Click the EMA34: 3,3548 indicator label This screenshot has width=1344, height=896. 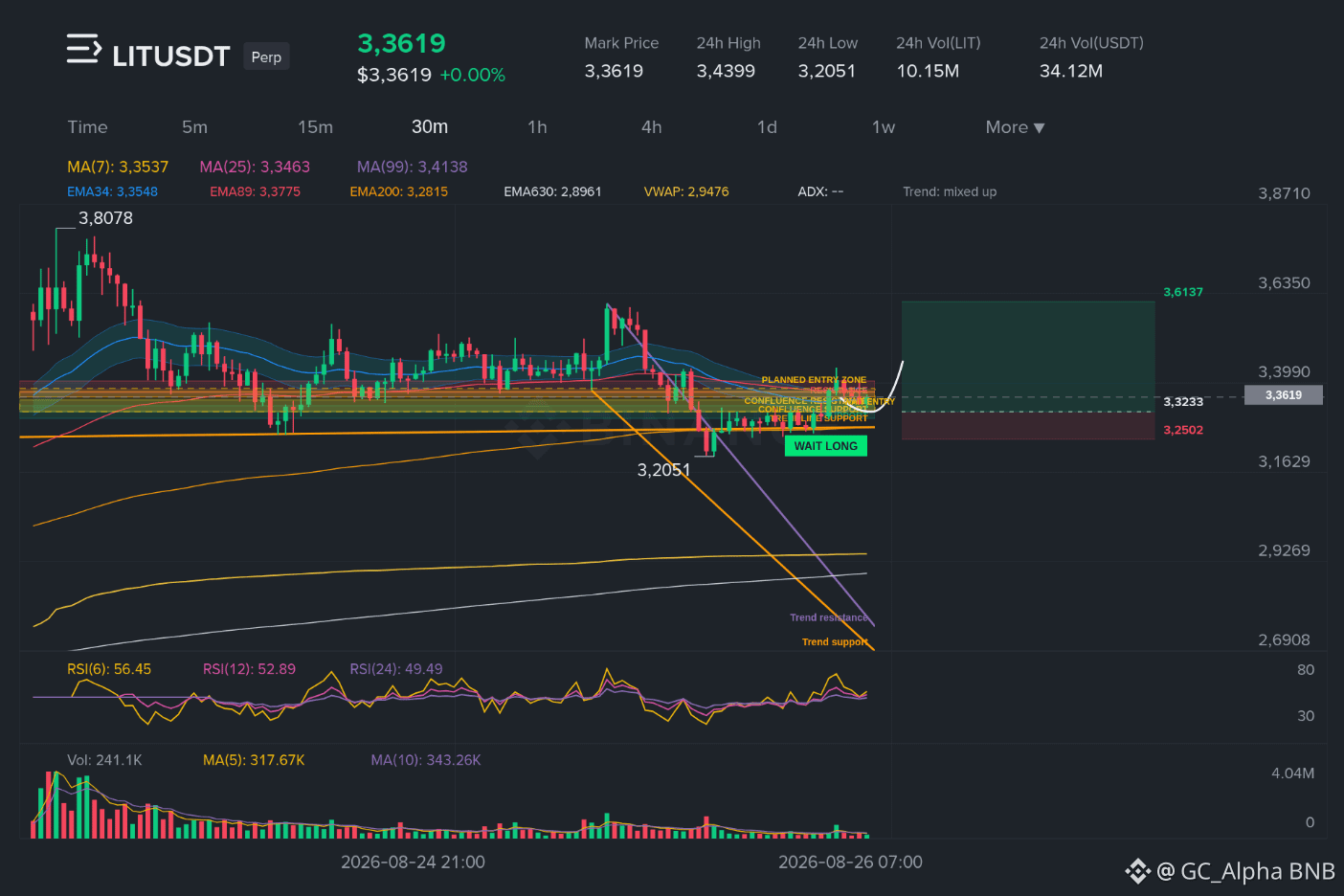(x=112, y=191)
